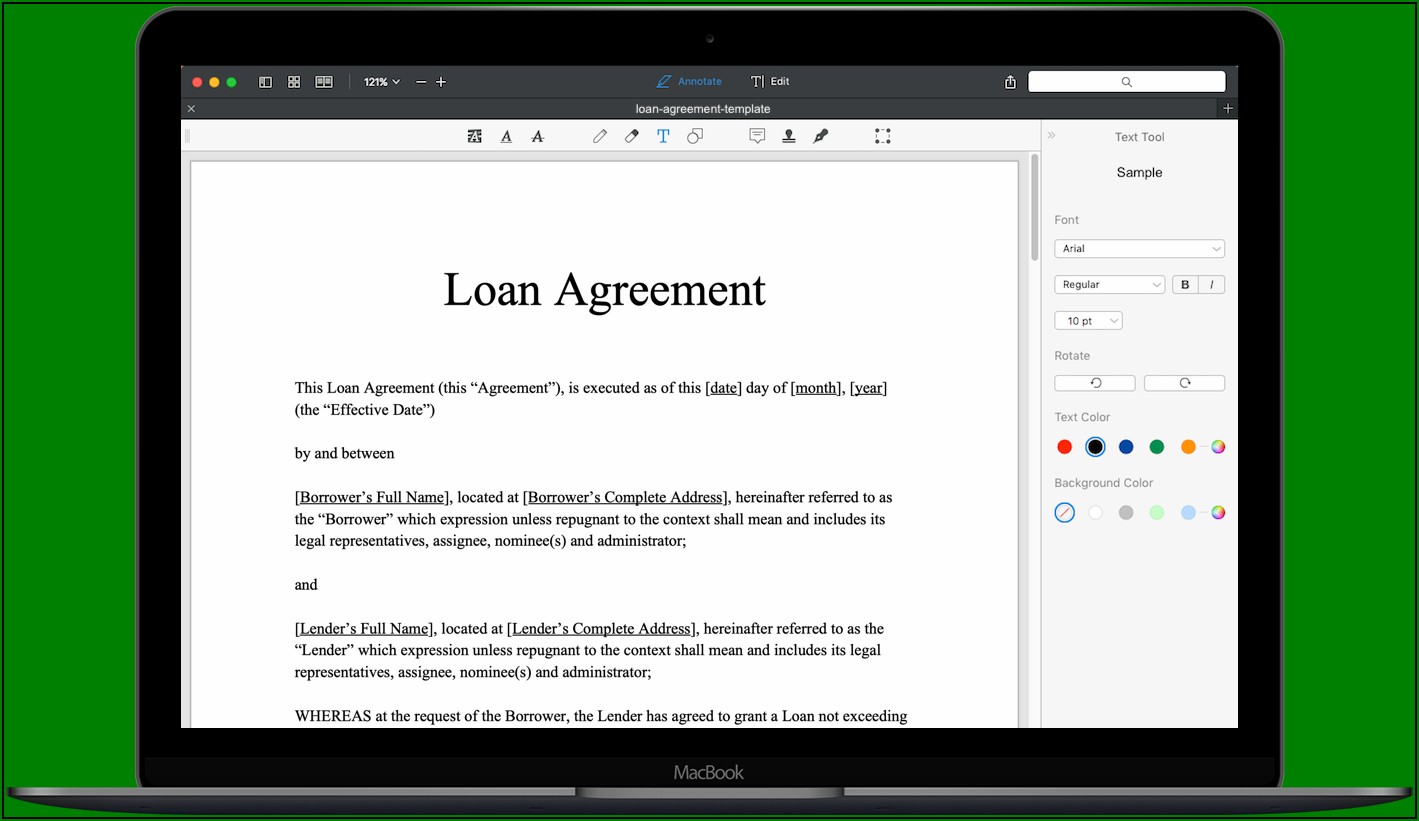
Task: Switch to Annotate mode
Action: point(689,82)
